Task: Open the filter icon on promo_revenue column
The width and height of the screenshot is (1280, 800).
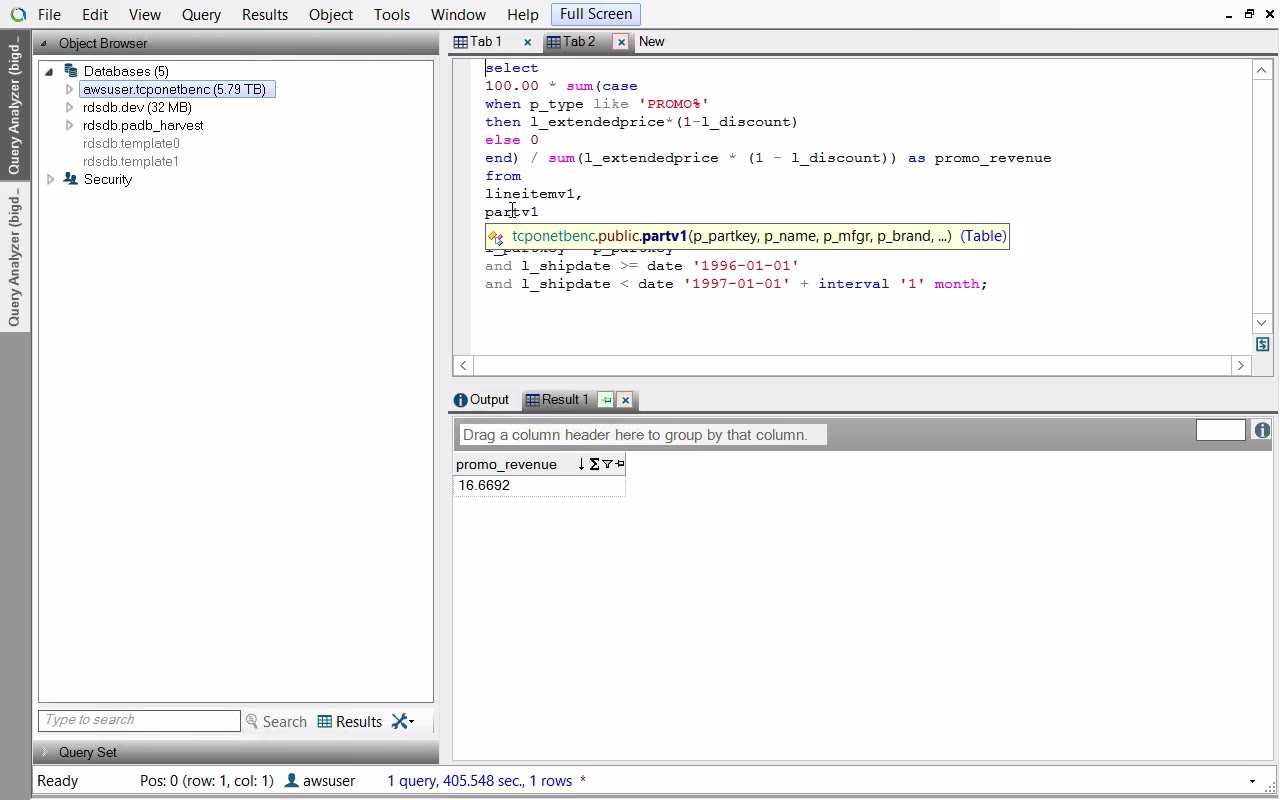Action: point(607,464)
